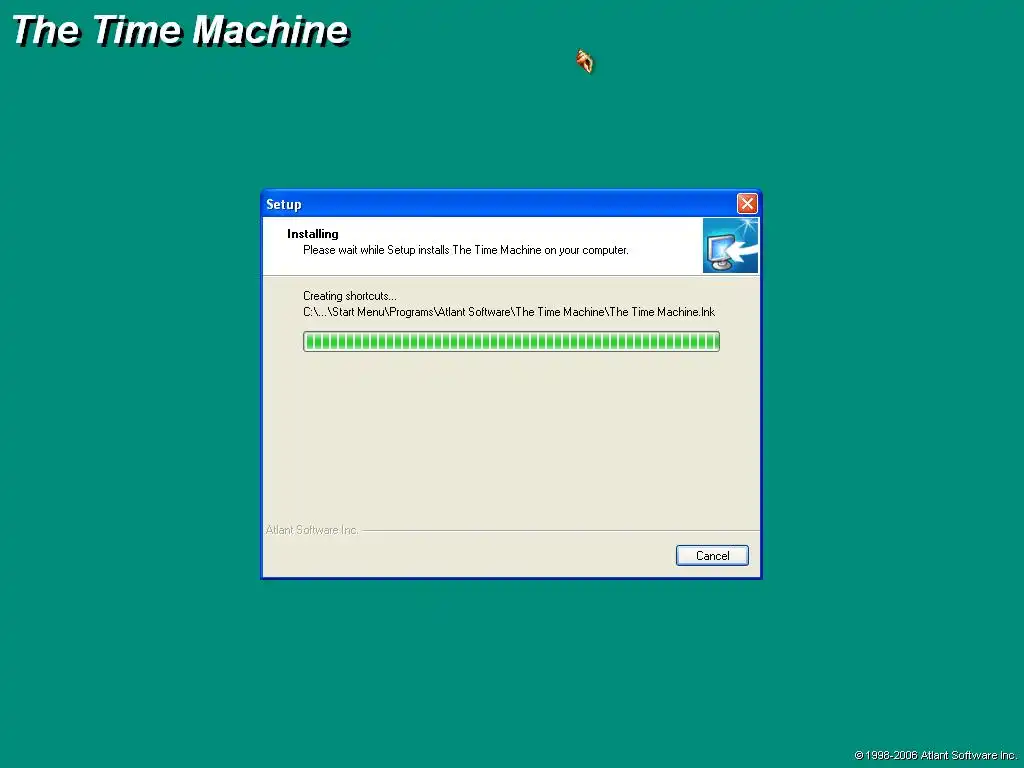Click the Setup title bar text
1024x768 pixels.
pyautogui.click(x=283, y=204)
